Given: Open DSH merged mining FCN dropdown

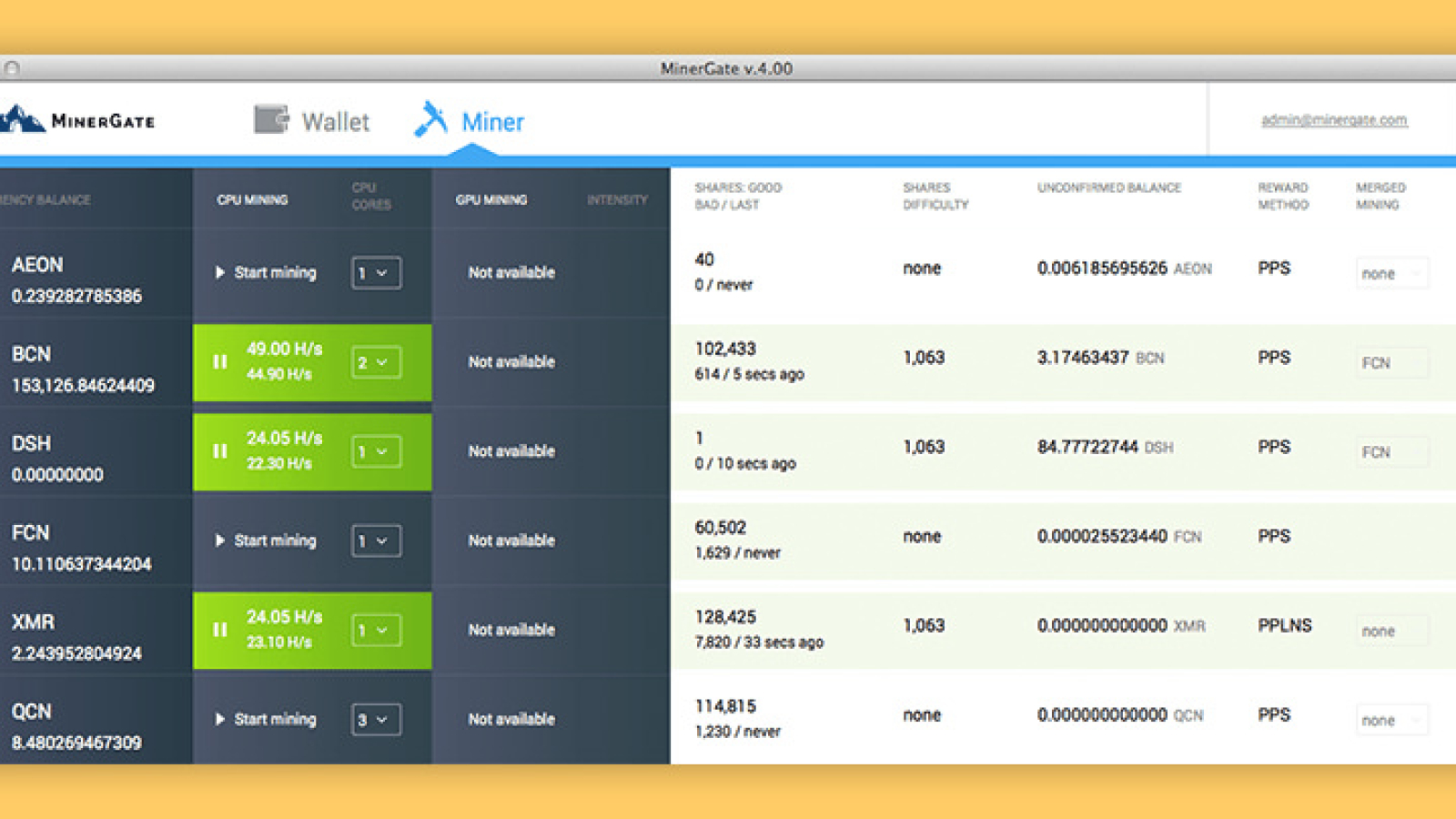Looking at the screenshot, I should click(1392, 451).
